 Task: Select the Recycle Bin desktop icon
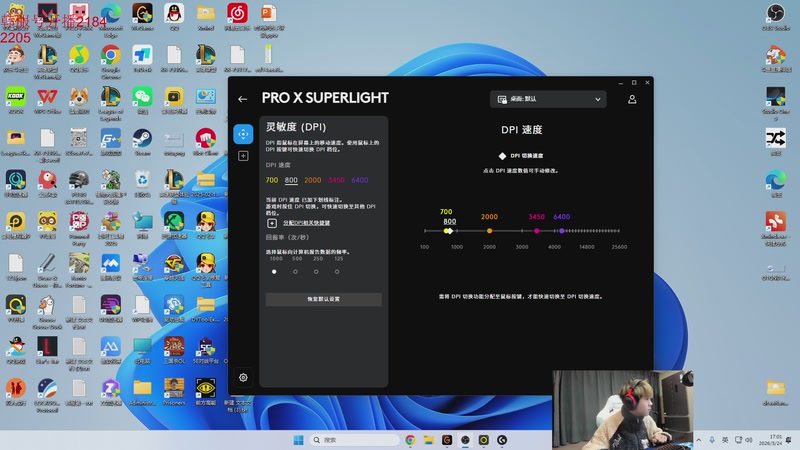click(x=142, y=184)
